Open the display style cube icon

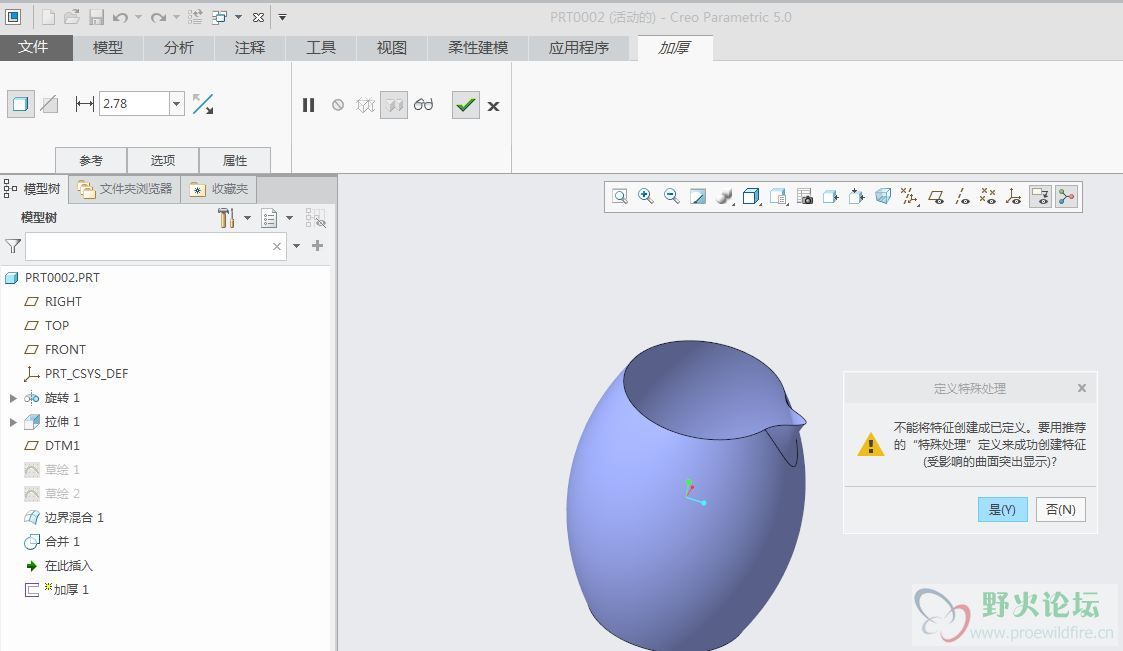751,196
